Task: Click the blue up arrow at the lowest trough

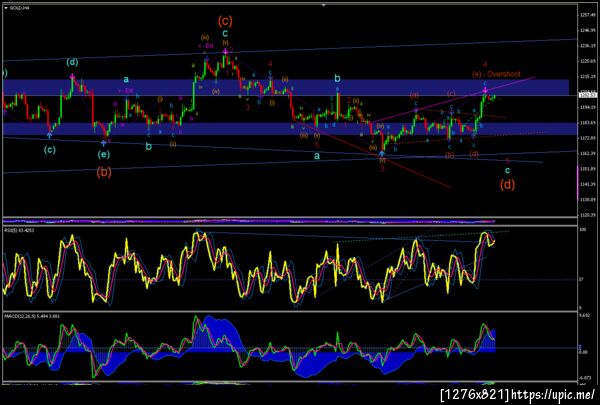Action: pos(382,154)
